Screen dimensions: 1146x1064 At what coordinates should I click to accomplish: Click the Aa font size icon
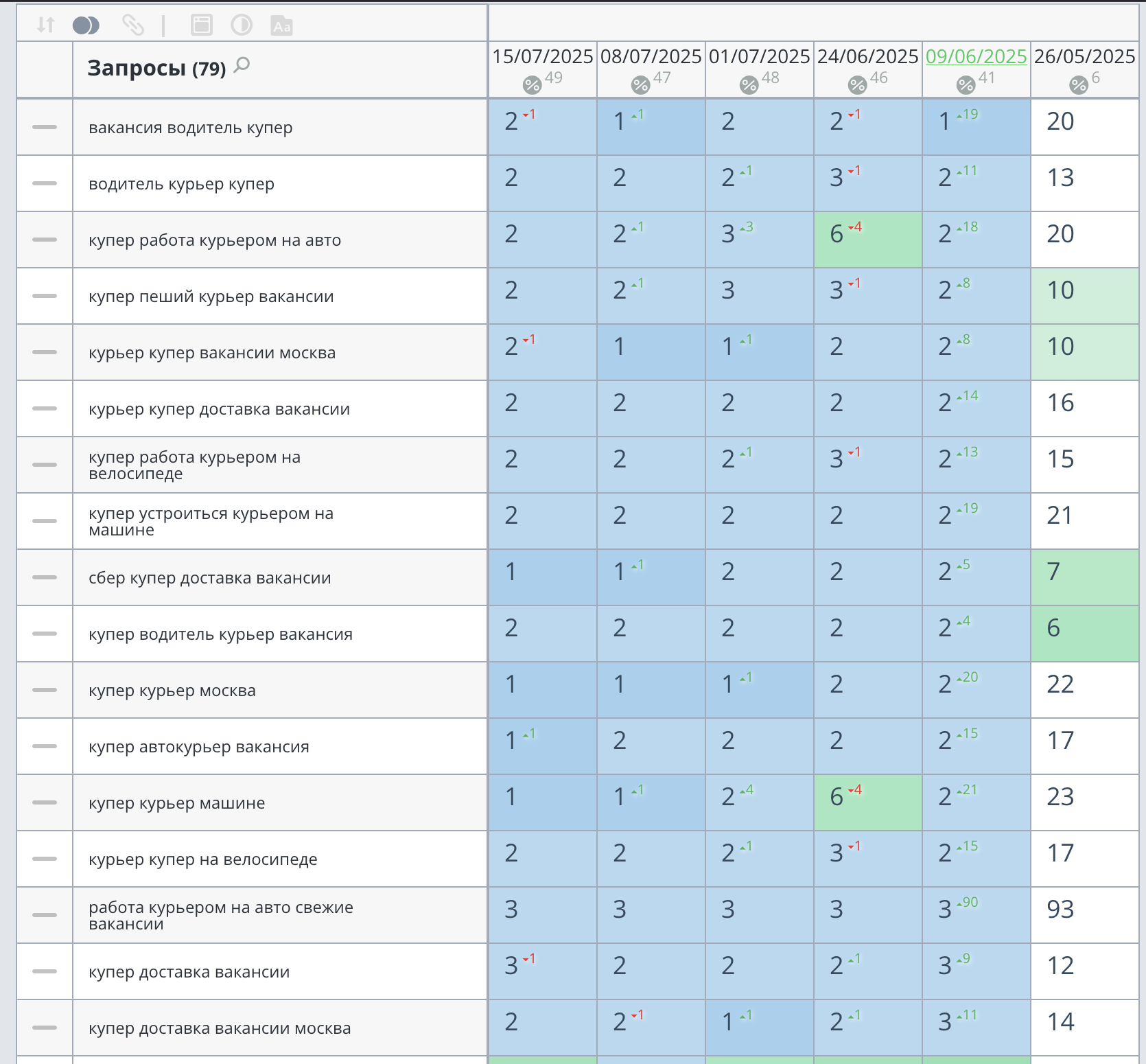281,26
